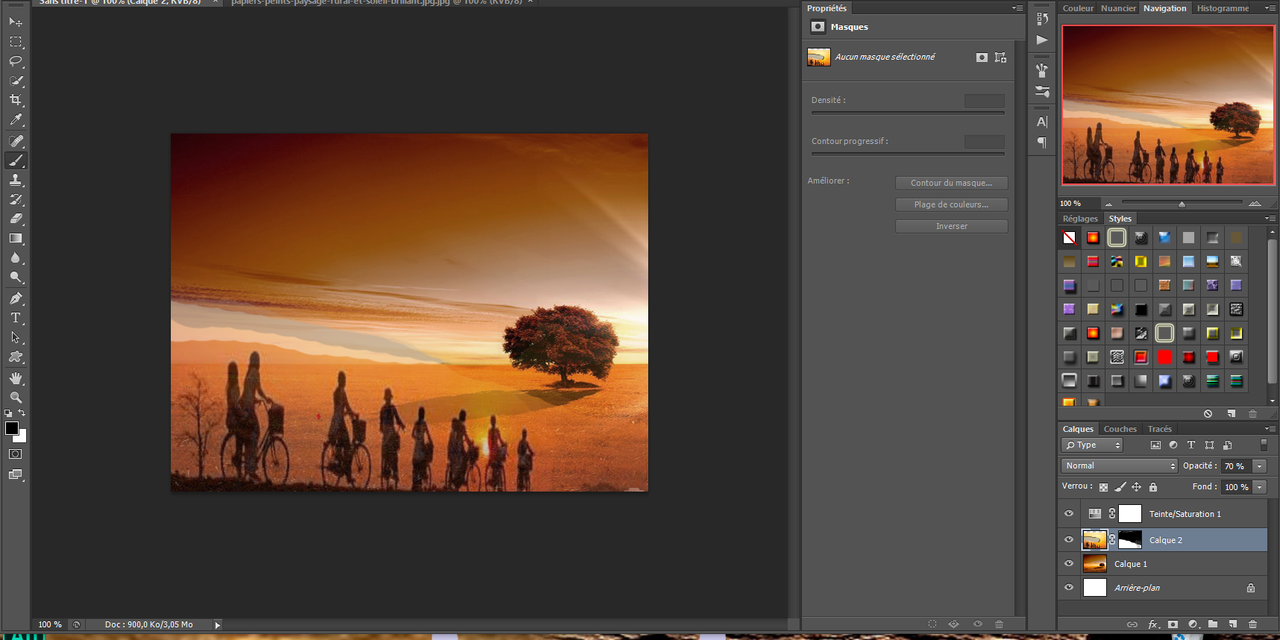The width and height of the screenshot is (1280, 640).
Task: Switch to the Réglages tab
Action: (x=1080, y=218)
